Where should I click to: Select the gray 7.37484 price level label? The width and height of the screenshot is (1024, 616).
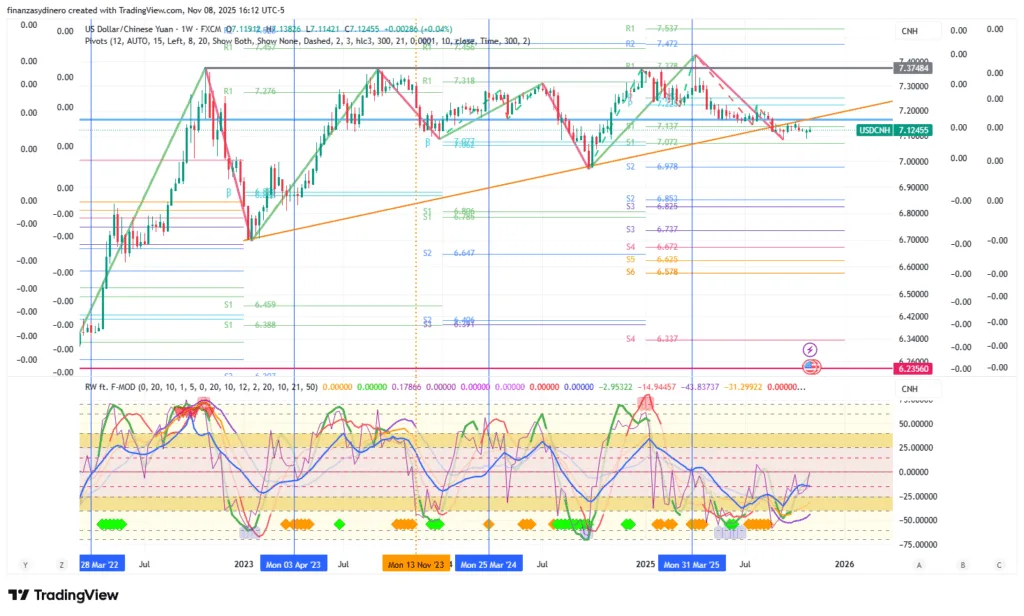914,68
